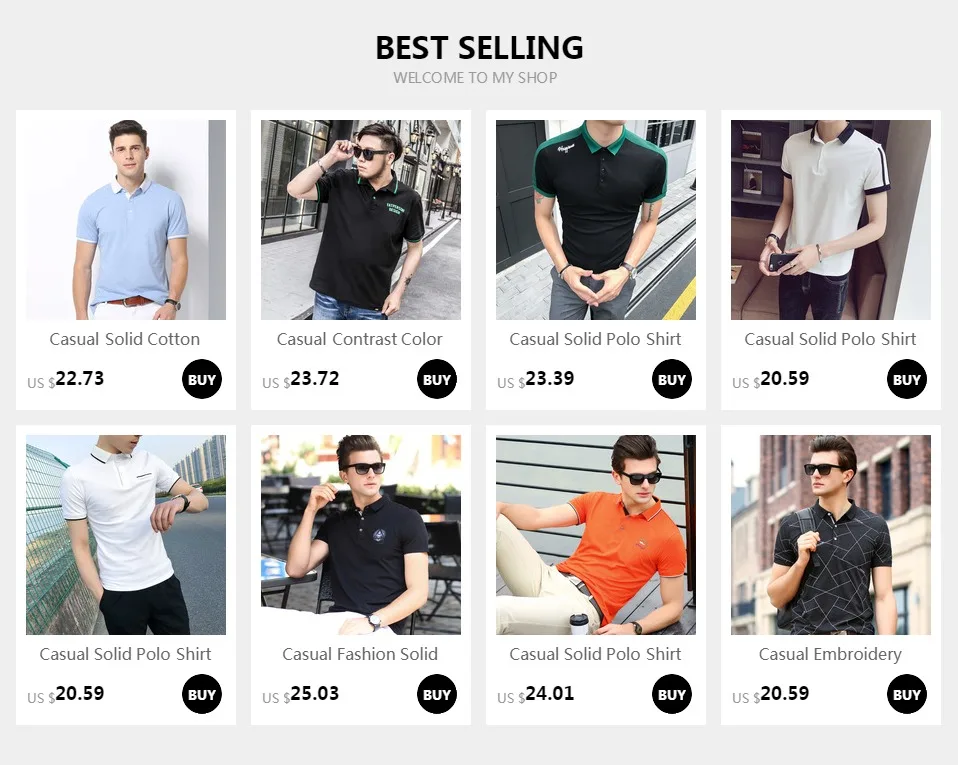Click BUY button for the $22.73 light blue polo
This screenshot has height=765, width=958.
coord(202,379)
